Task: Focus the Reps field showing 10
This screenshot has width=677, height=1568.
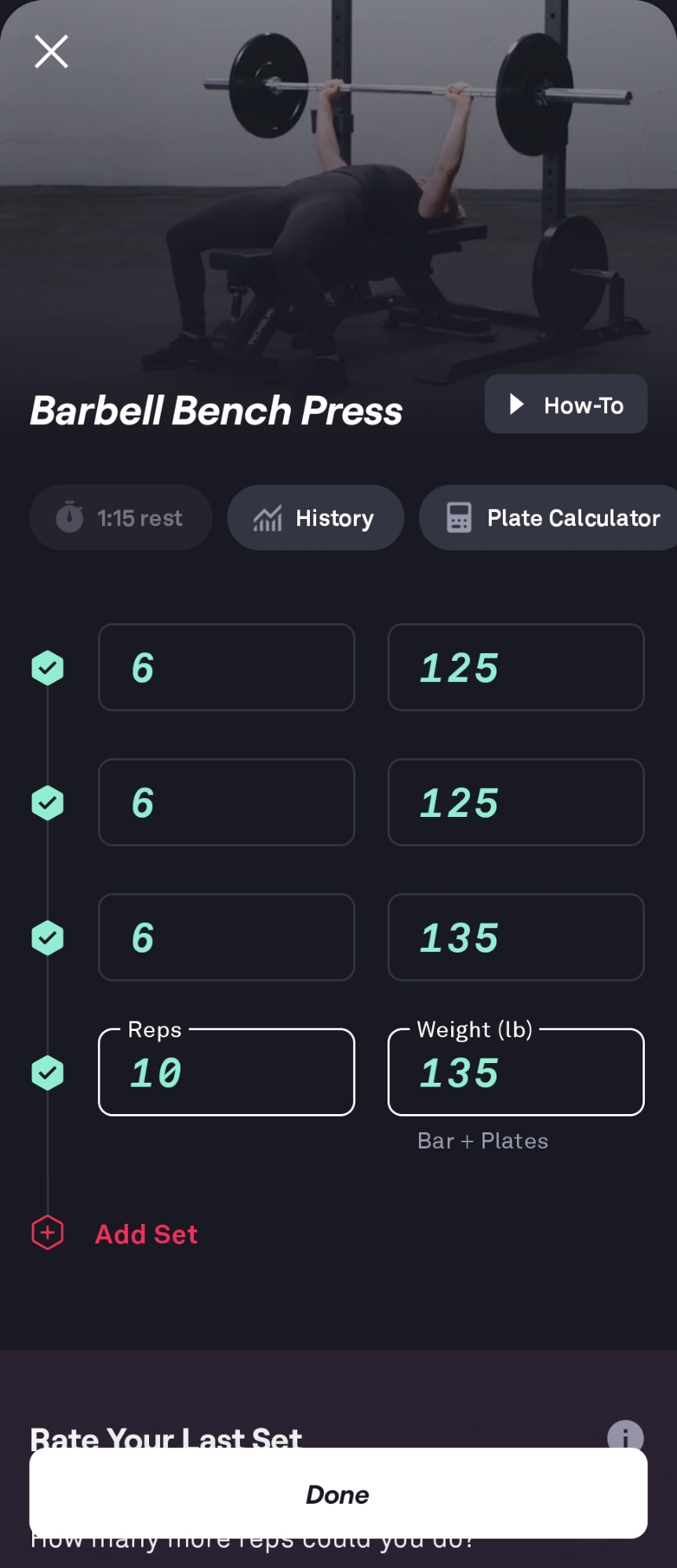Action: [226, 1073]
